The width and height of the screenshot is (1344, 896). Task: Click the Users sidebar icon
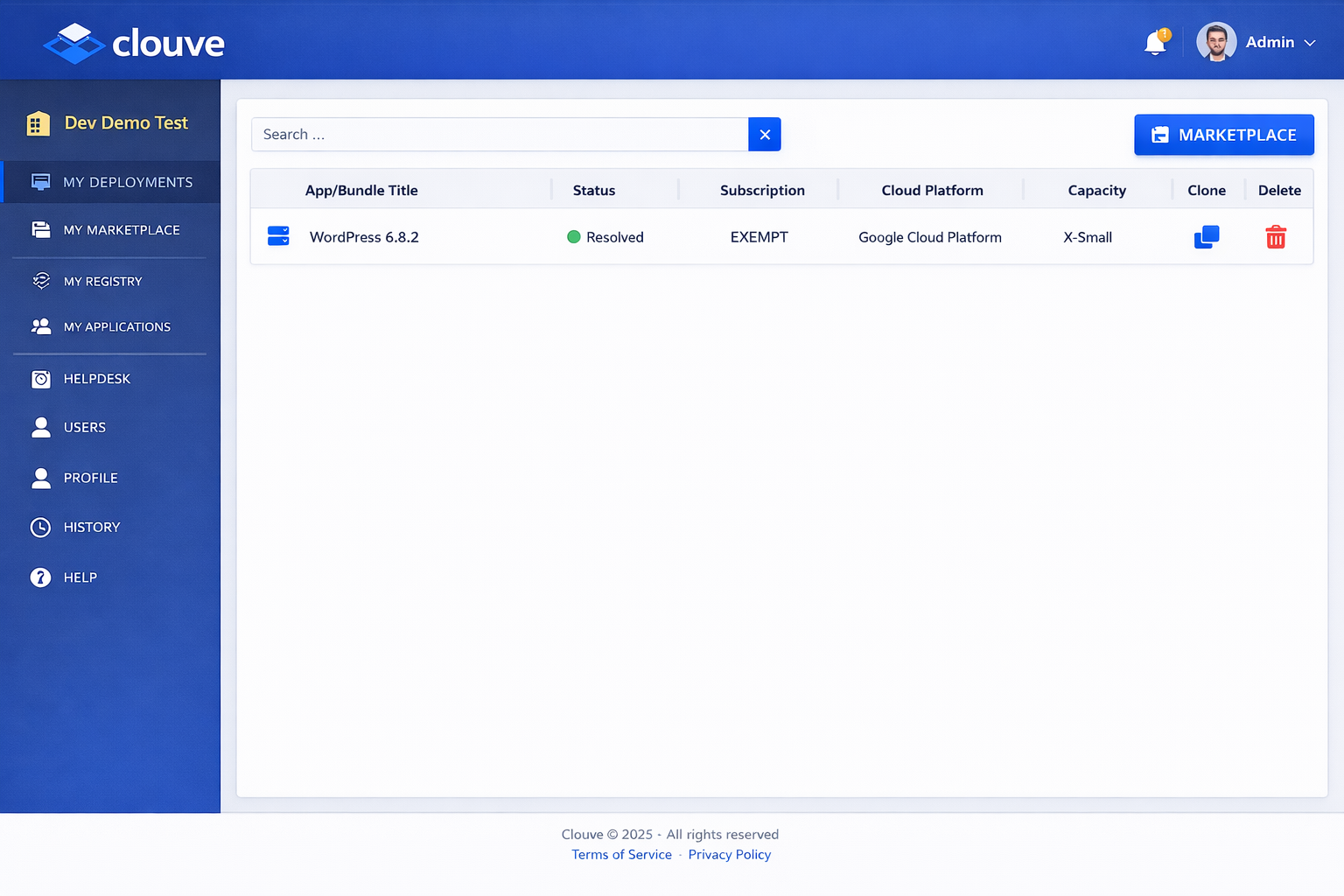tap(41, 427)
